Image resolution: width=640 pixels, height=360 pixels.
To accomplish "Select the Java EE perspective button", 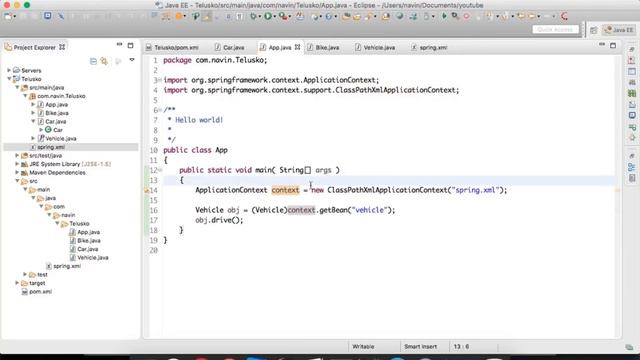I will coord(619,30).
